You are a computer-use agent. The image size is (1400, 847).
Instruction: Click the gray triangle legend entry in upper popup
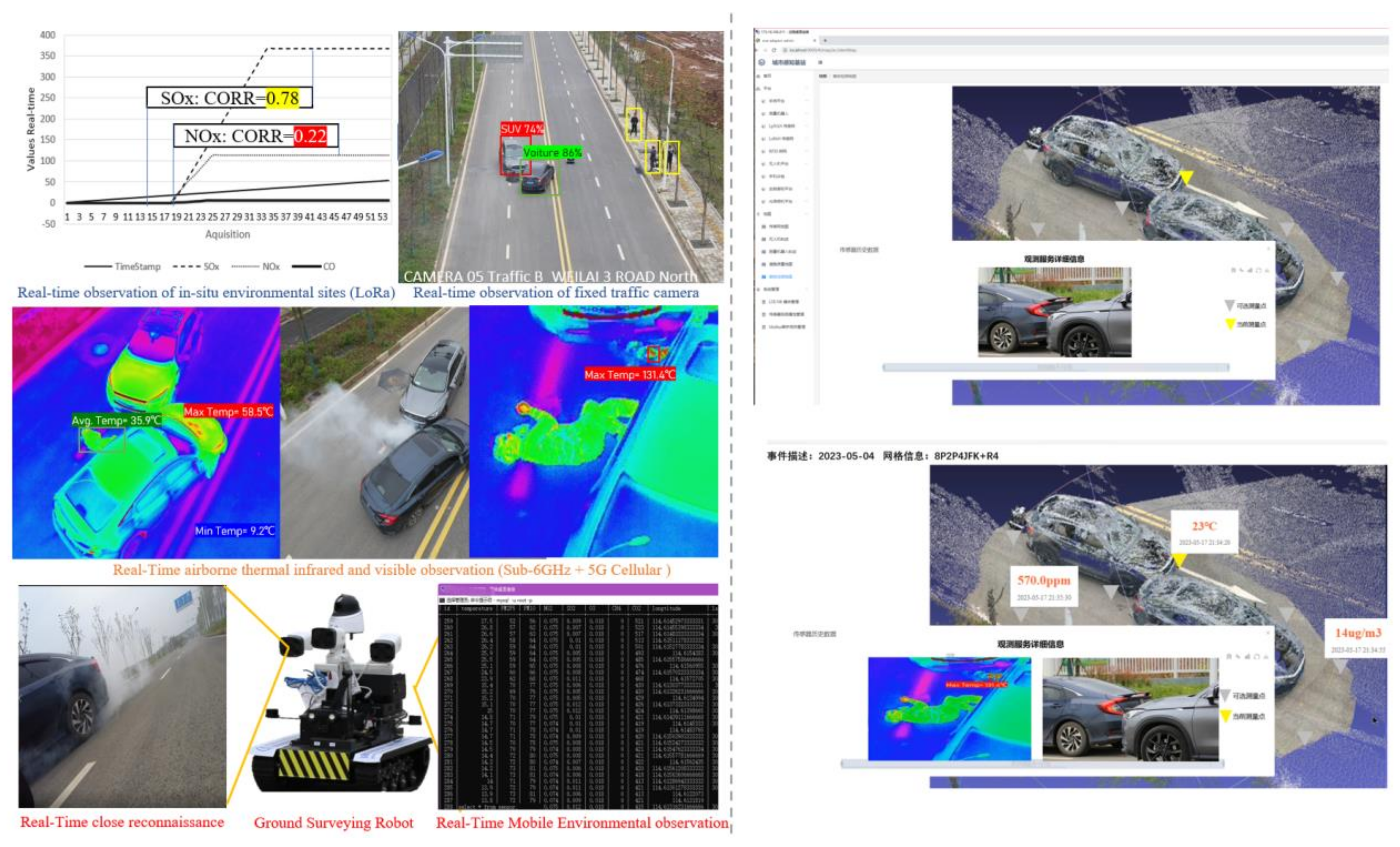tap(1246, 306)
